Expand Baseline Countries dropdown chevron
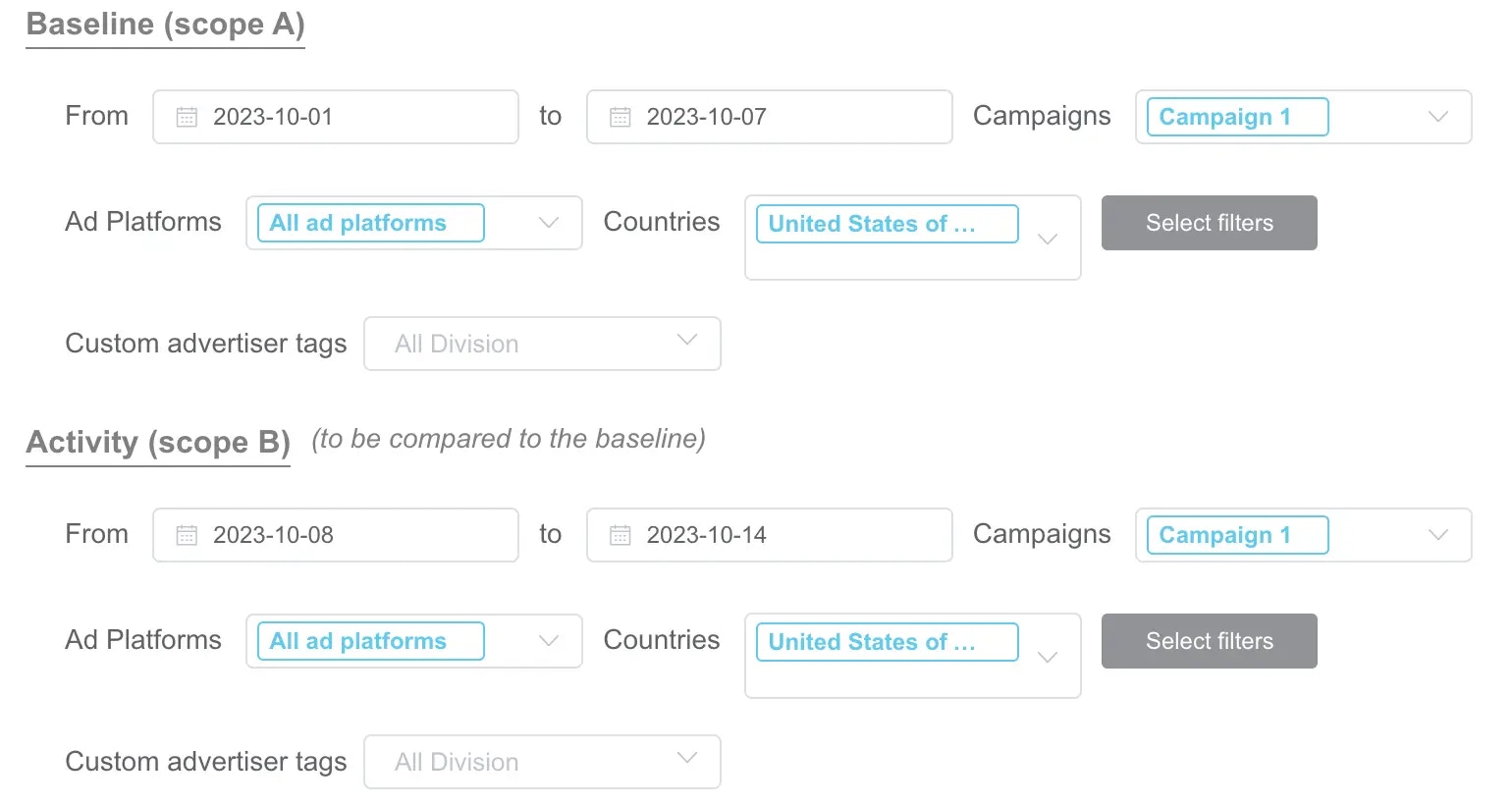This screenshot has height=805, width=1512. [1048, 239]
